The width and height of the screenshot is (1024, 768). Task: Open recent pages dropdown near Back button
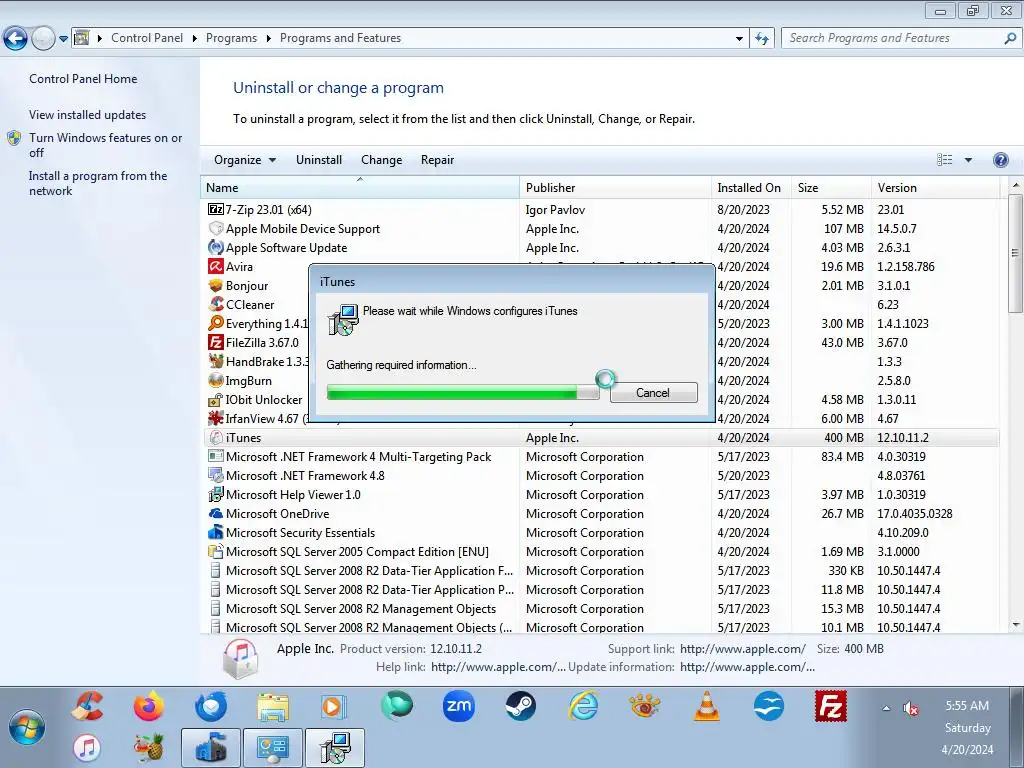tap(63, 39)
